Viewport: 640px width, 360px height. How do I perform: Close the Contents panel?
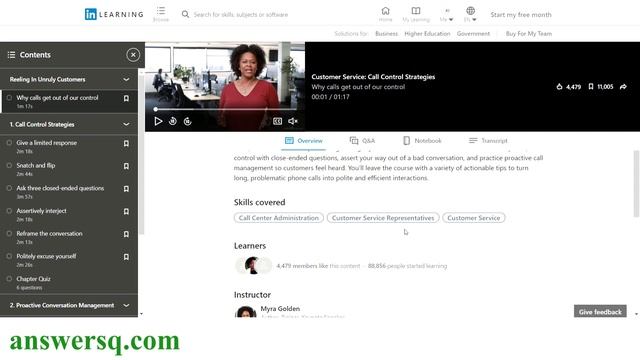click(x=133, y=55)
